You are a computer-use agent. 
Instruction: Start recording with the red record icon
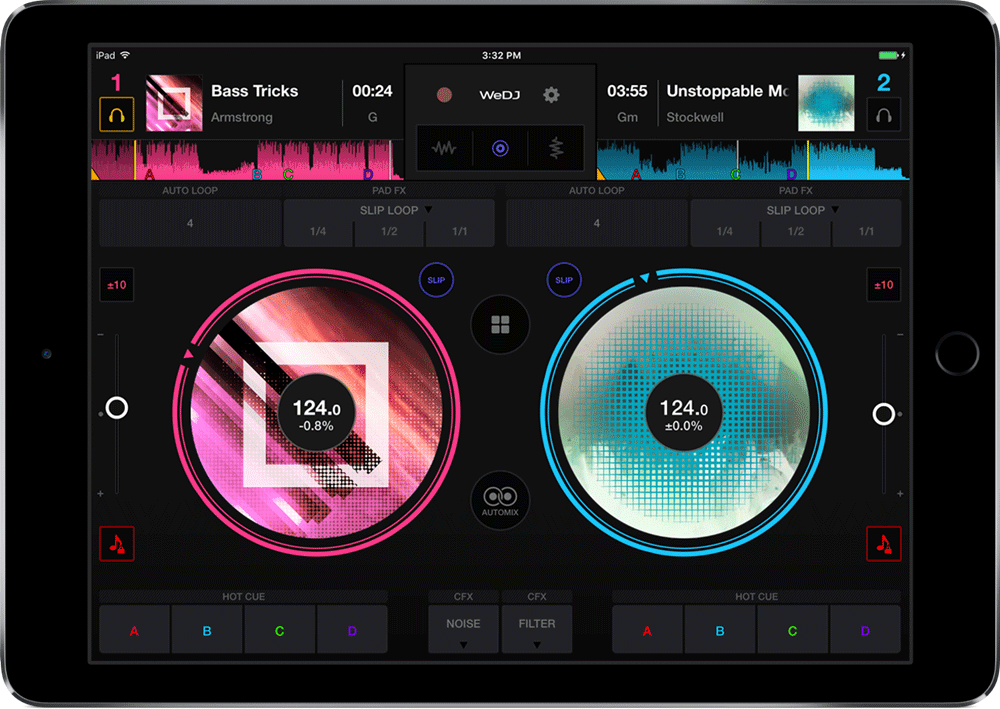coord(446,94)
